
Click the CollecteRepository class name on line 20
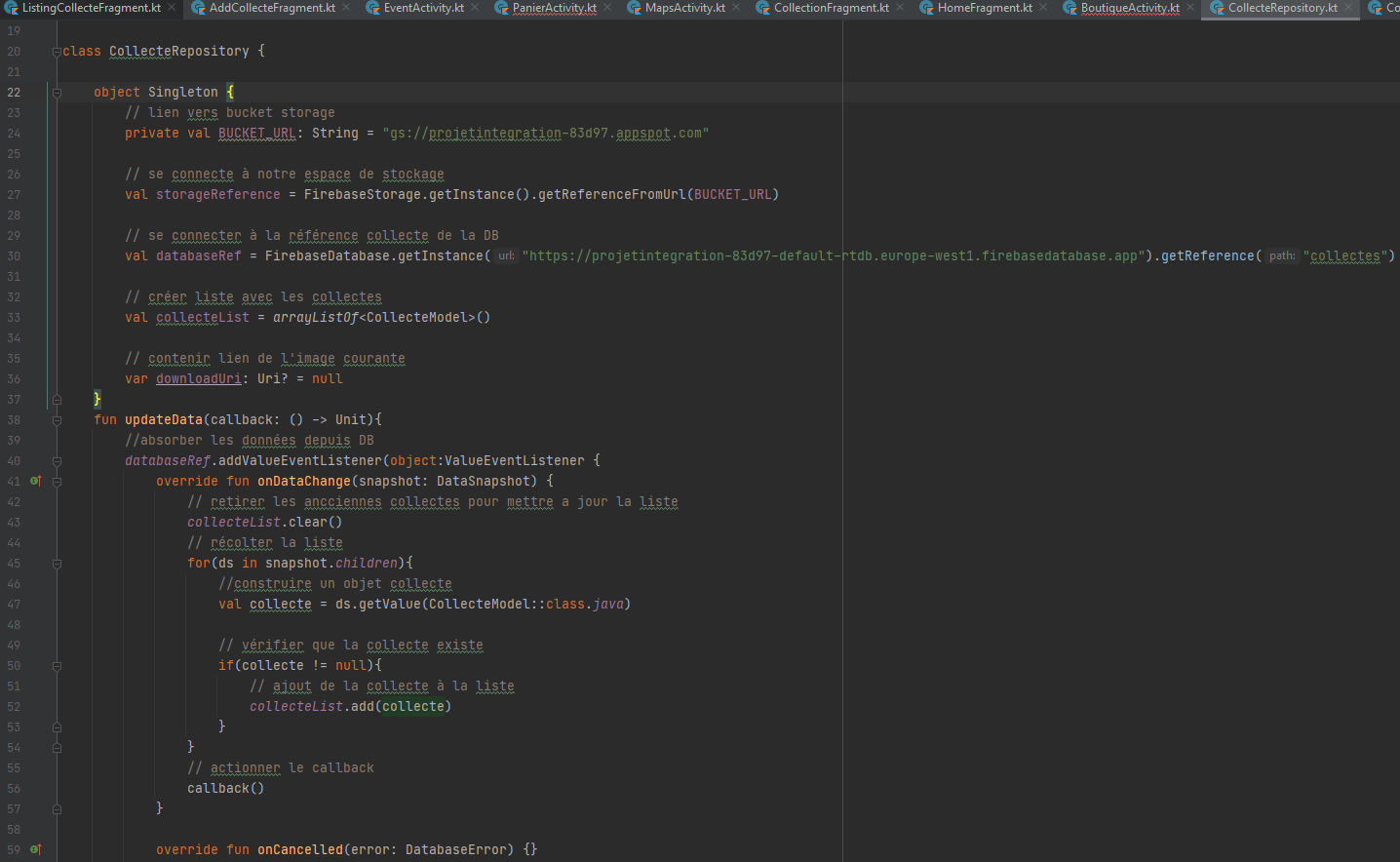tap(179, 52)
